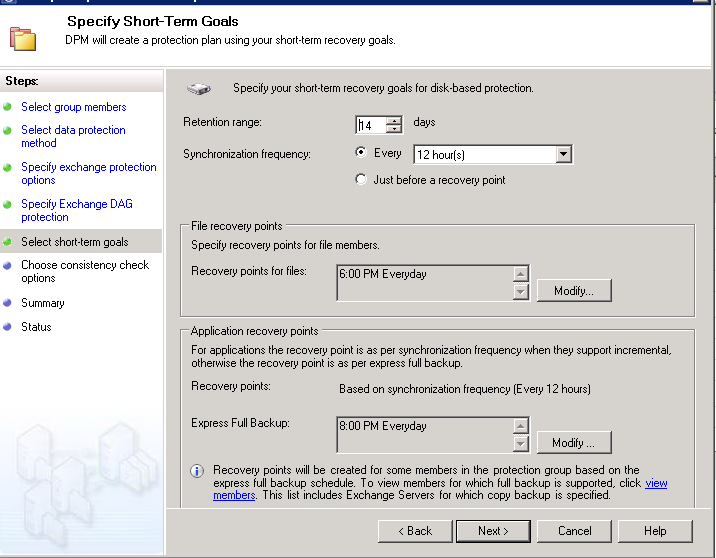Screen dimensions: 716x558
Task: Go to Select data protection method step
Action: point(73,136)
